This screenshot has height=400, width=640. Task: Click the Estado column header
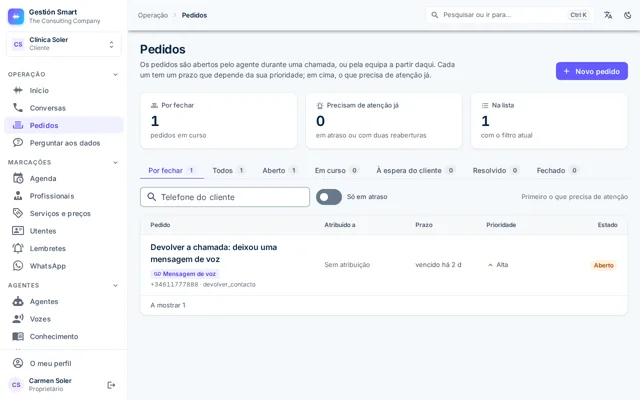(607, 225)
